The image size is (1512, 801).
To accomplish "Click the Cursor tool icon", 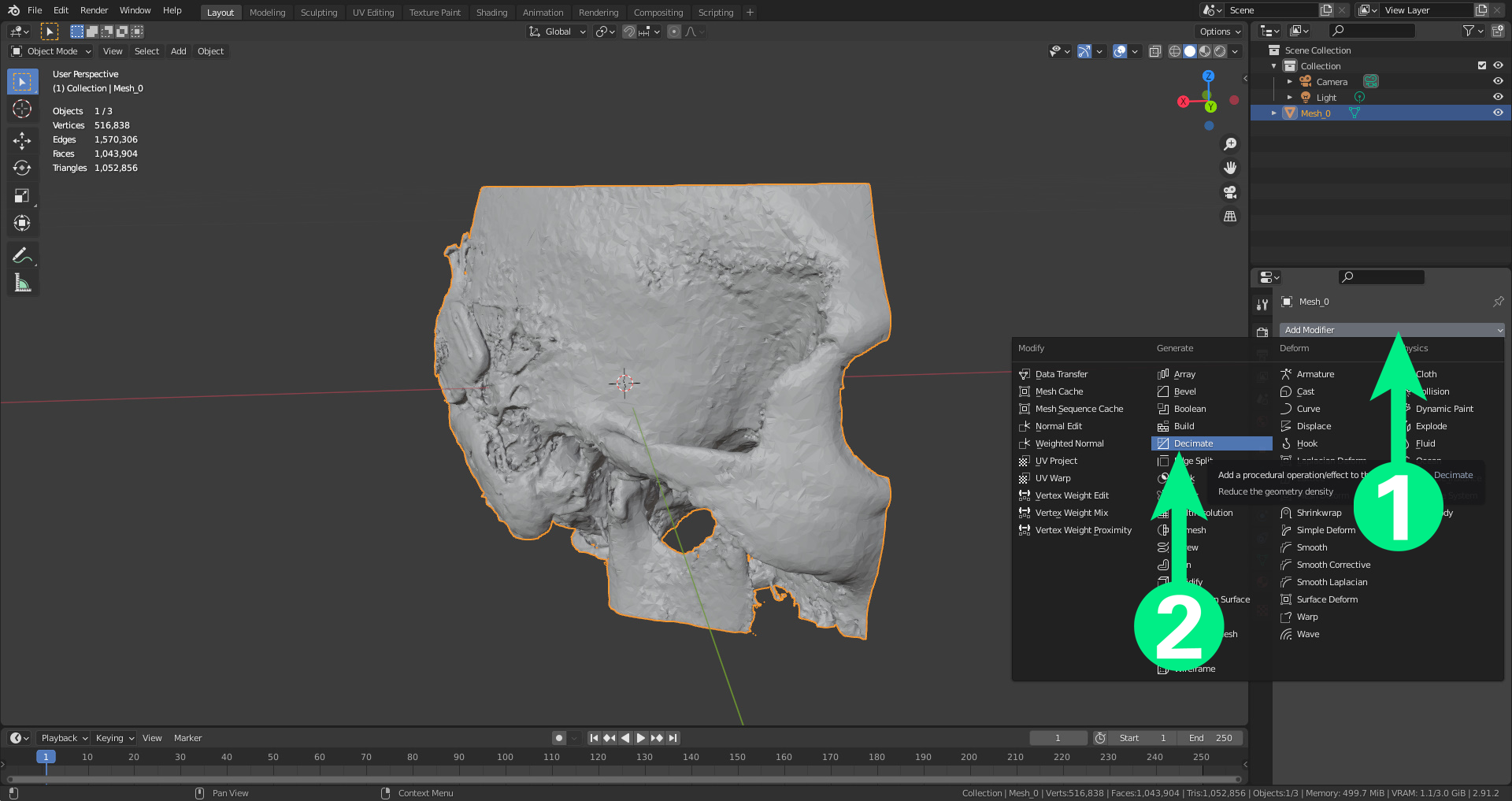I will pyautogui.click(x=22, y=109).
